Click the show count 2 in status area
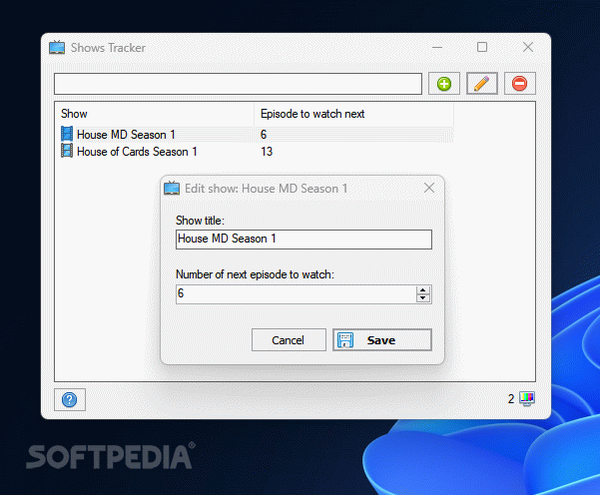 (511, 399)
